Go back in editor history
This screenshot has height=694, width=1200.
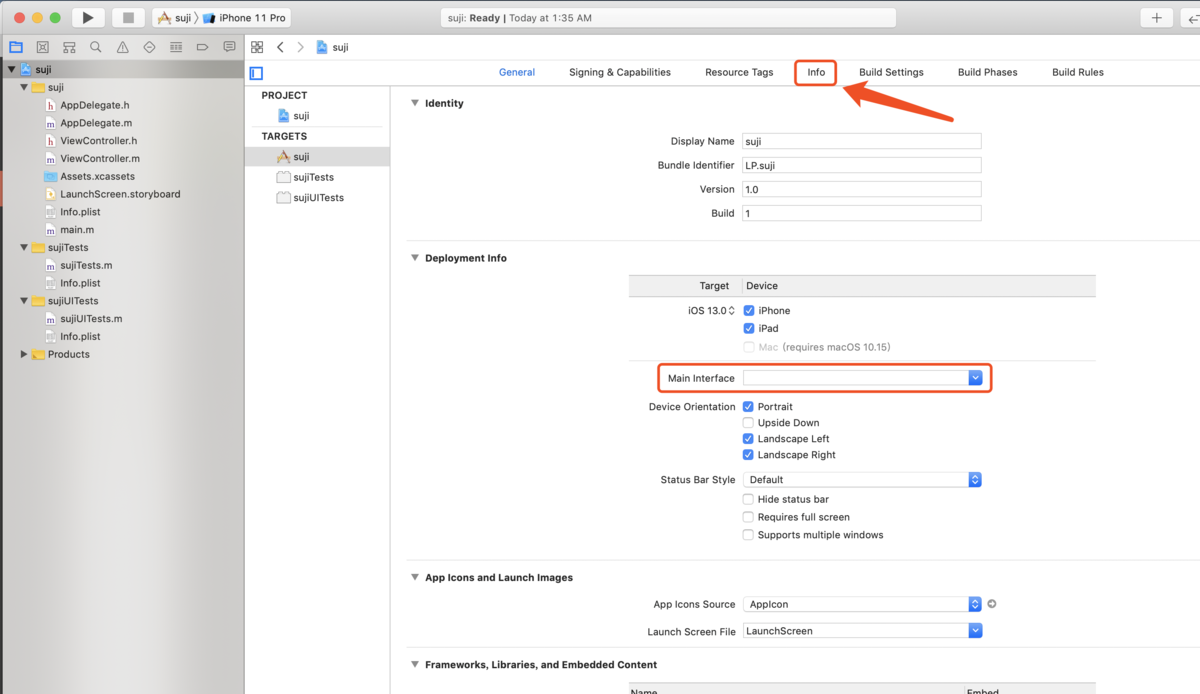[280, 47]
